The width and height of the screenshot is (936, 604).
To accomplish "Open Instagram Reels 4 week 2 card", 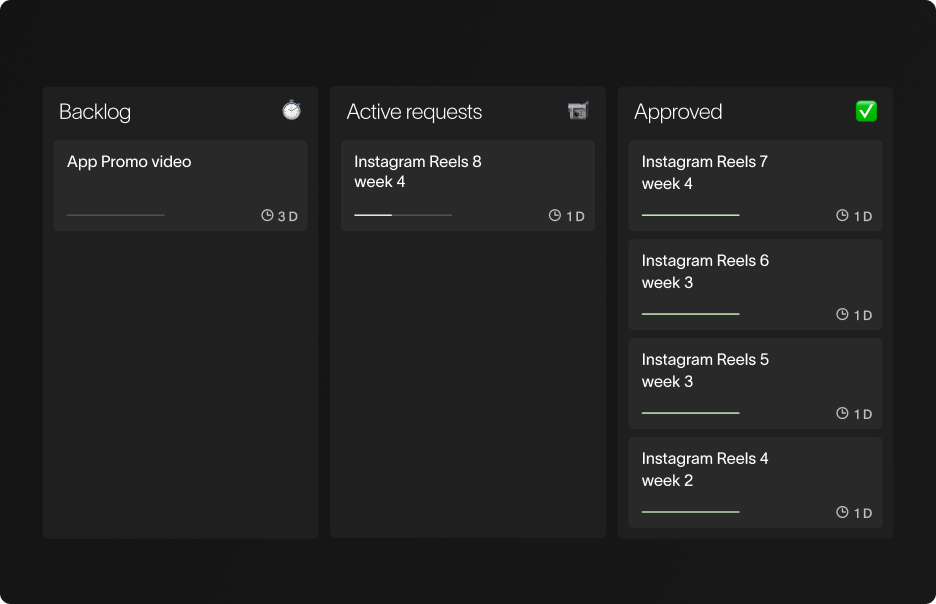I will coord(755,483).
